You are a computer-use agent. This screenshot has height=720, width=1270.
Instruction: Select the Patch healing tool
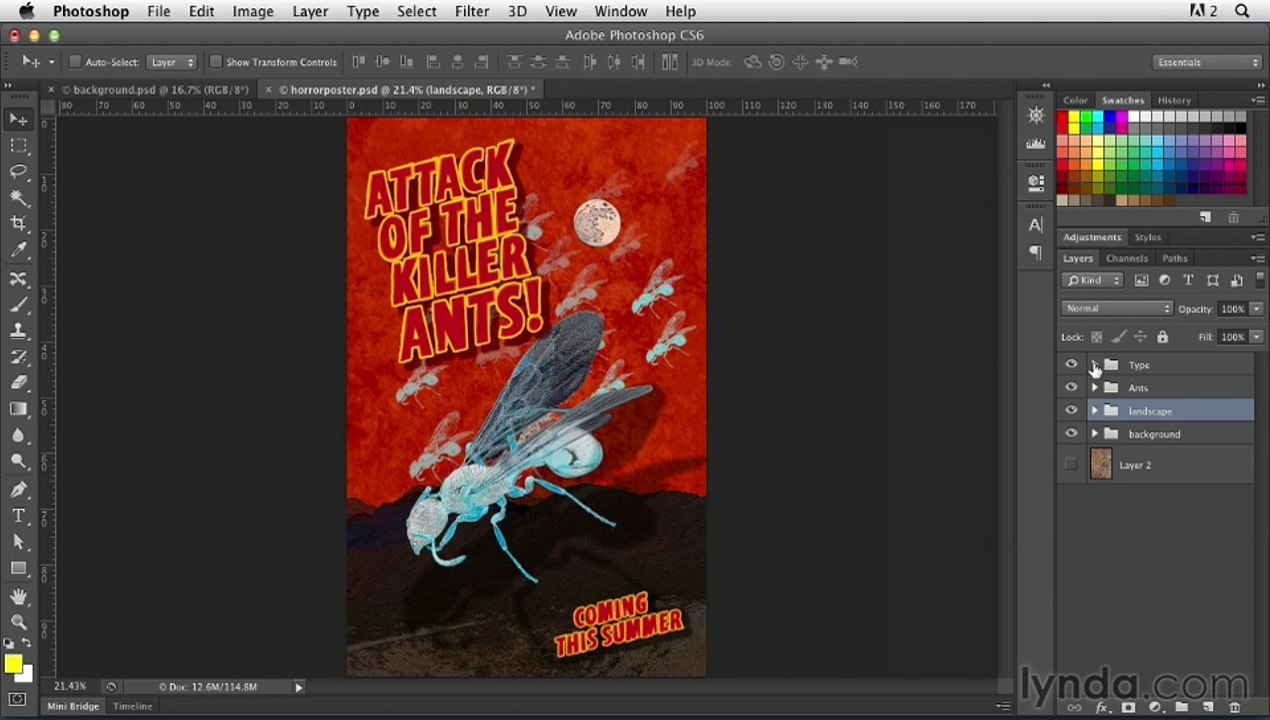coord(19,279)
